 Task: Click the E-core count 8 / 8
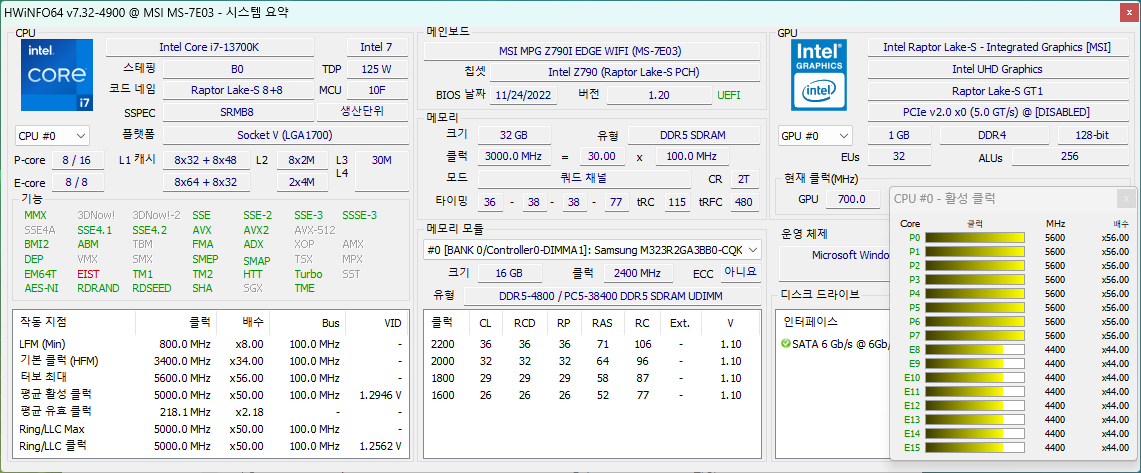[x=76, y=183]
